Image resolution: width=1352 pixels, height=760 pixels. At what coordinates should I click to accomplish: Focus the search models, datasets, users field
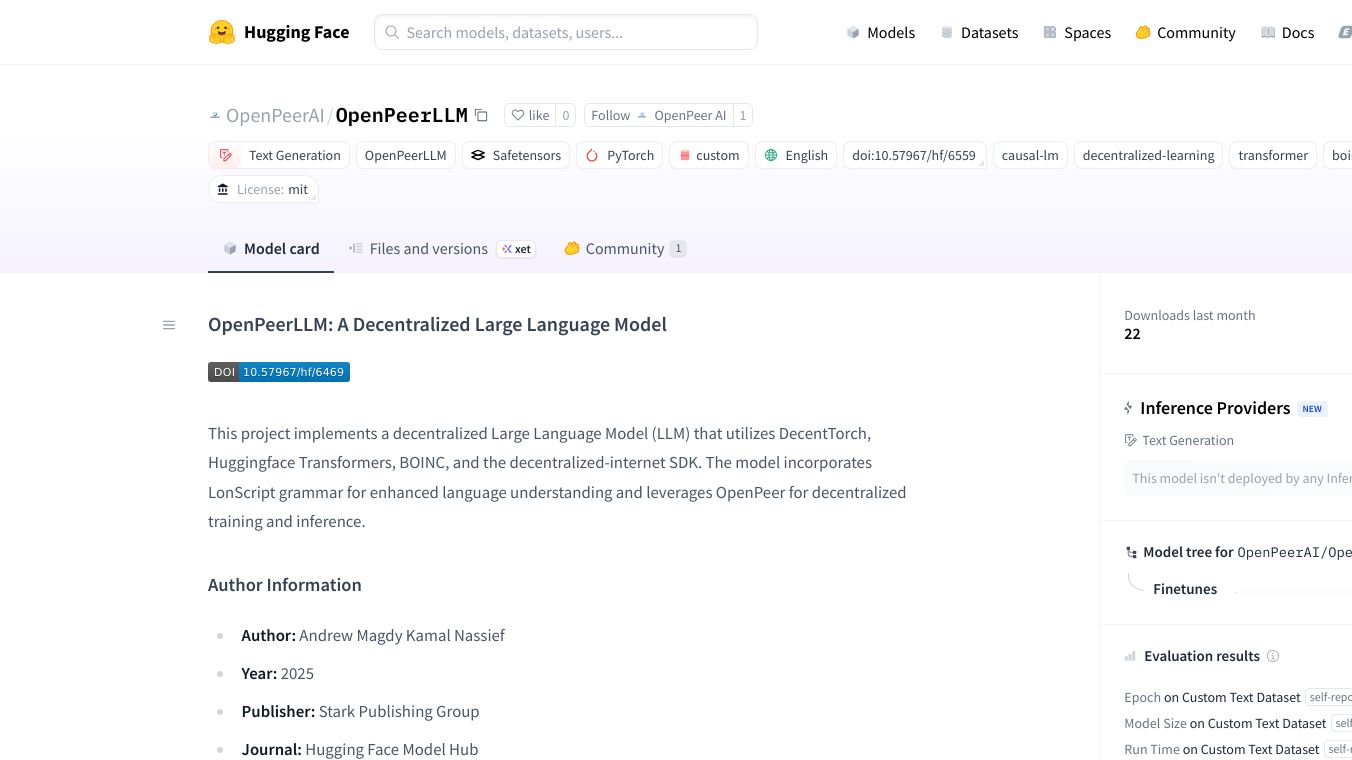click(x=566, y=32)
